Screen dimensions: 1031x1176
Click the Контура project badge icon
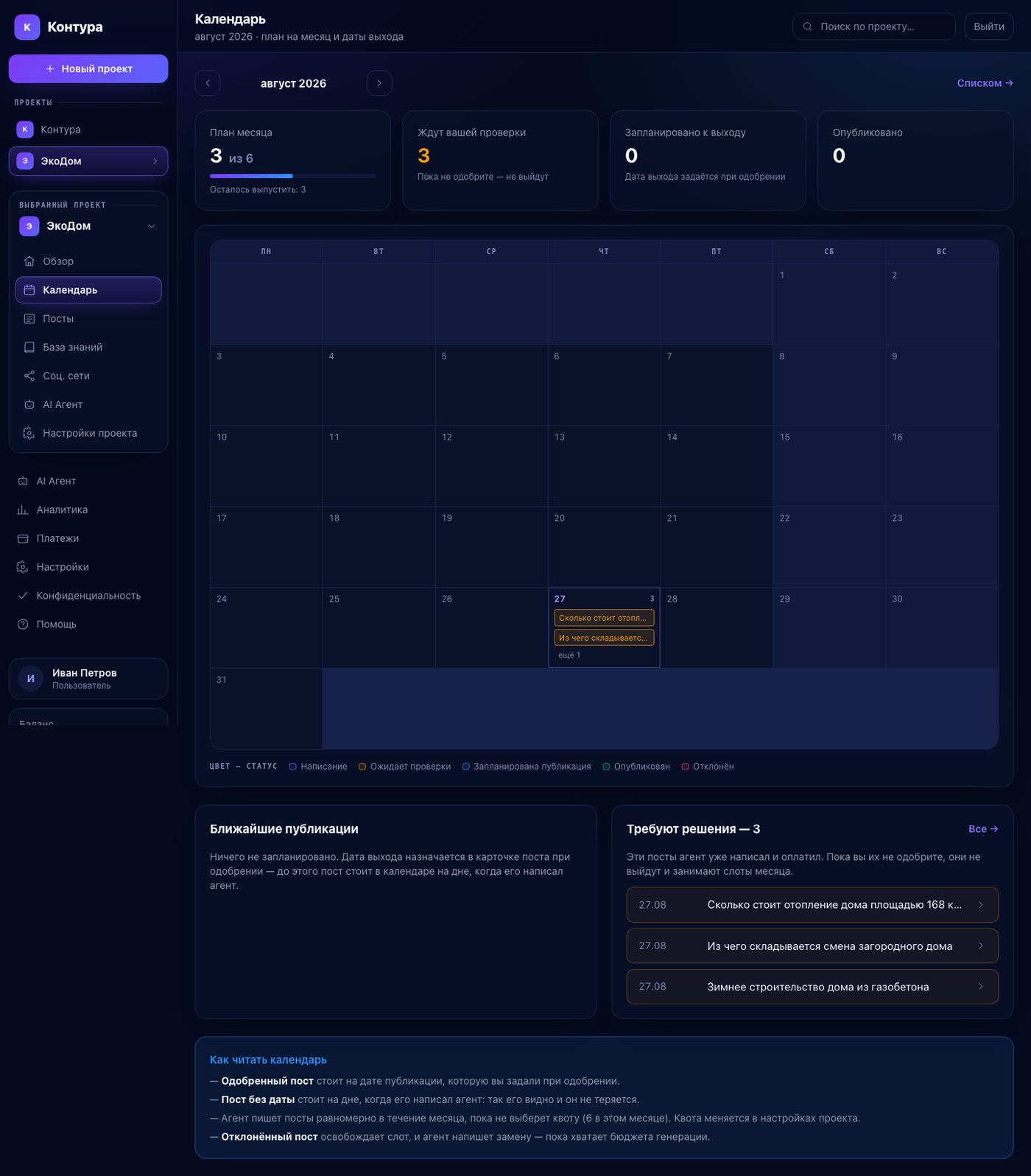(25, 130)
